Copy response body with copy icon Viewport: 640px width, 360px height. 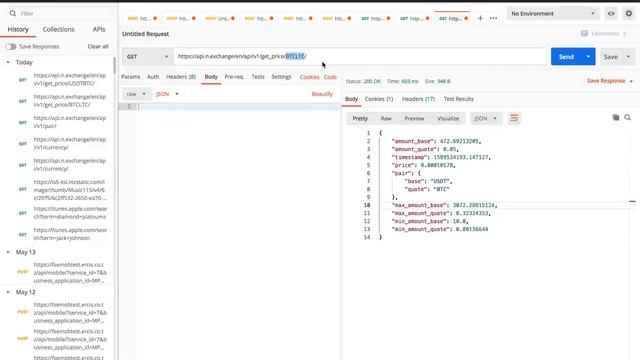coord(616,118)
